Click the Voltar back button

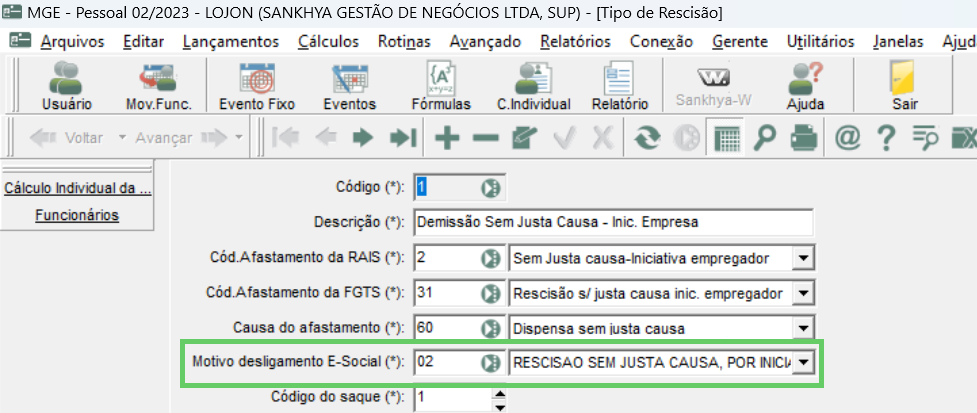click(67, 138)
